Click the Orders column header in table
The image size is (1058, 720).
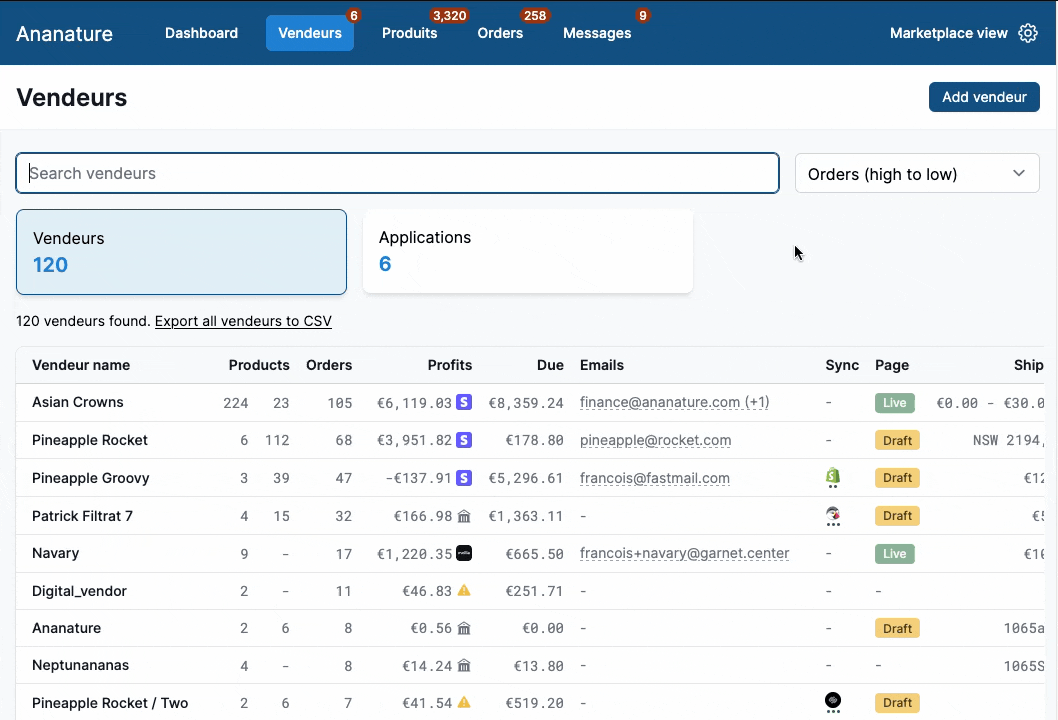click(329, 365)
